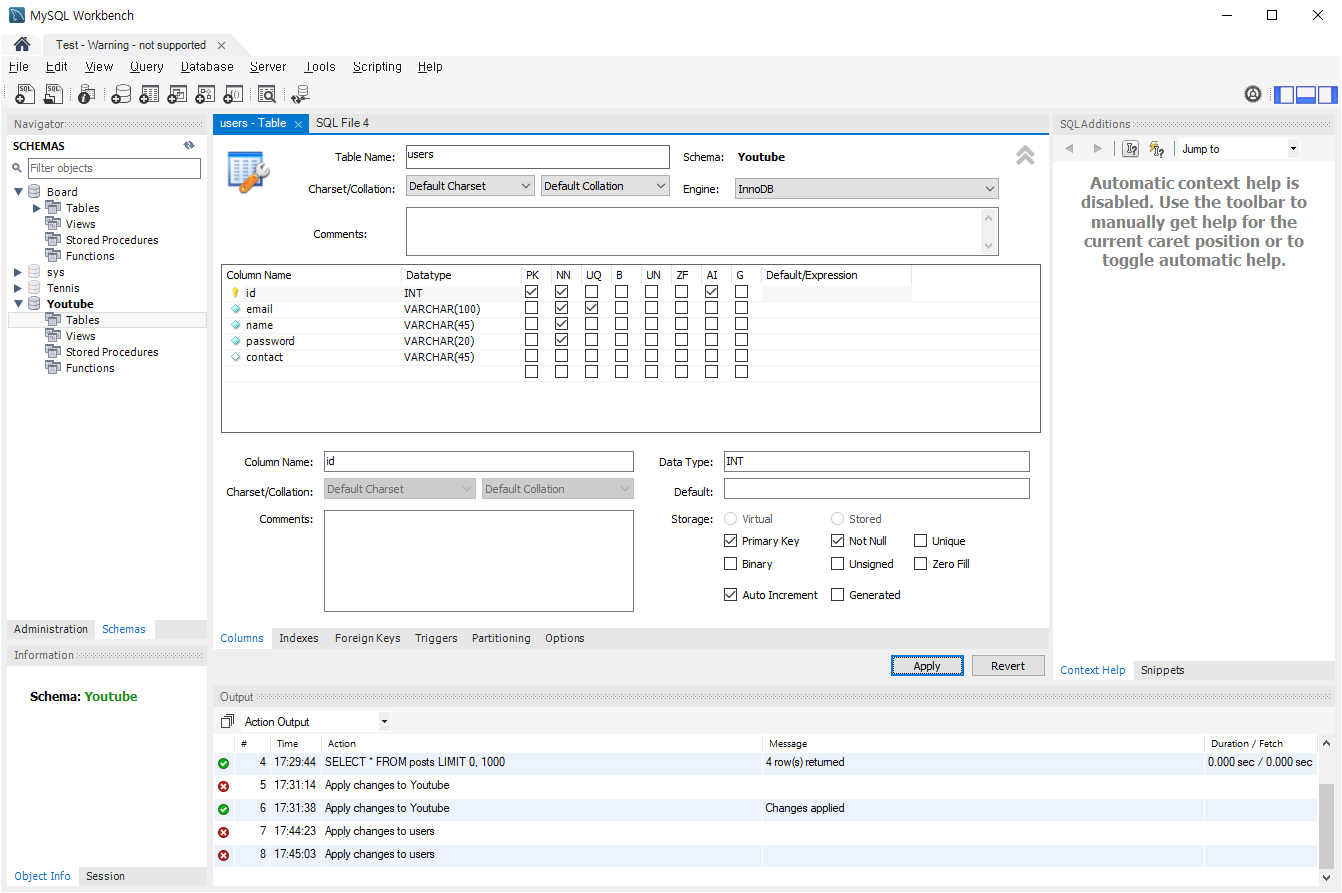Expand the sys schema

(x=18, y=272)
